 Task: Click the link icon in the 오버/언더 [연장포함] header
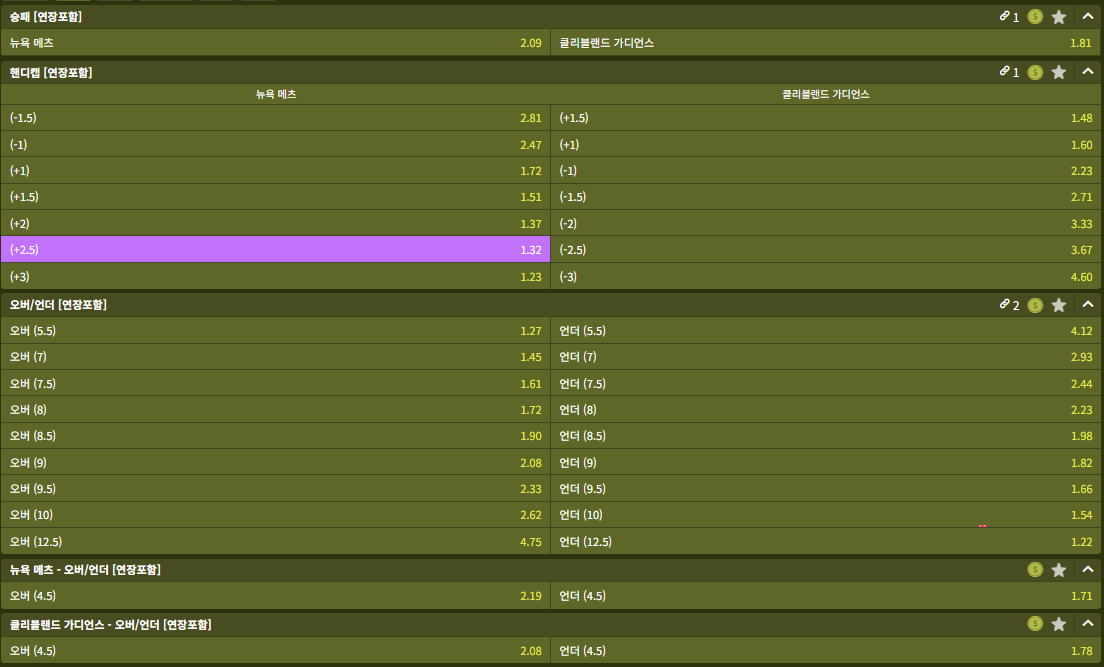[1005, 304]
